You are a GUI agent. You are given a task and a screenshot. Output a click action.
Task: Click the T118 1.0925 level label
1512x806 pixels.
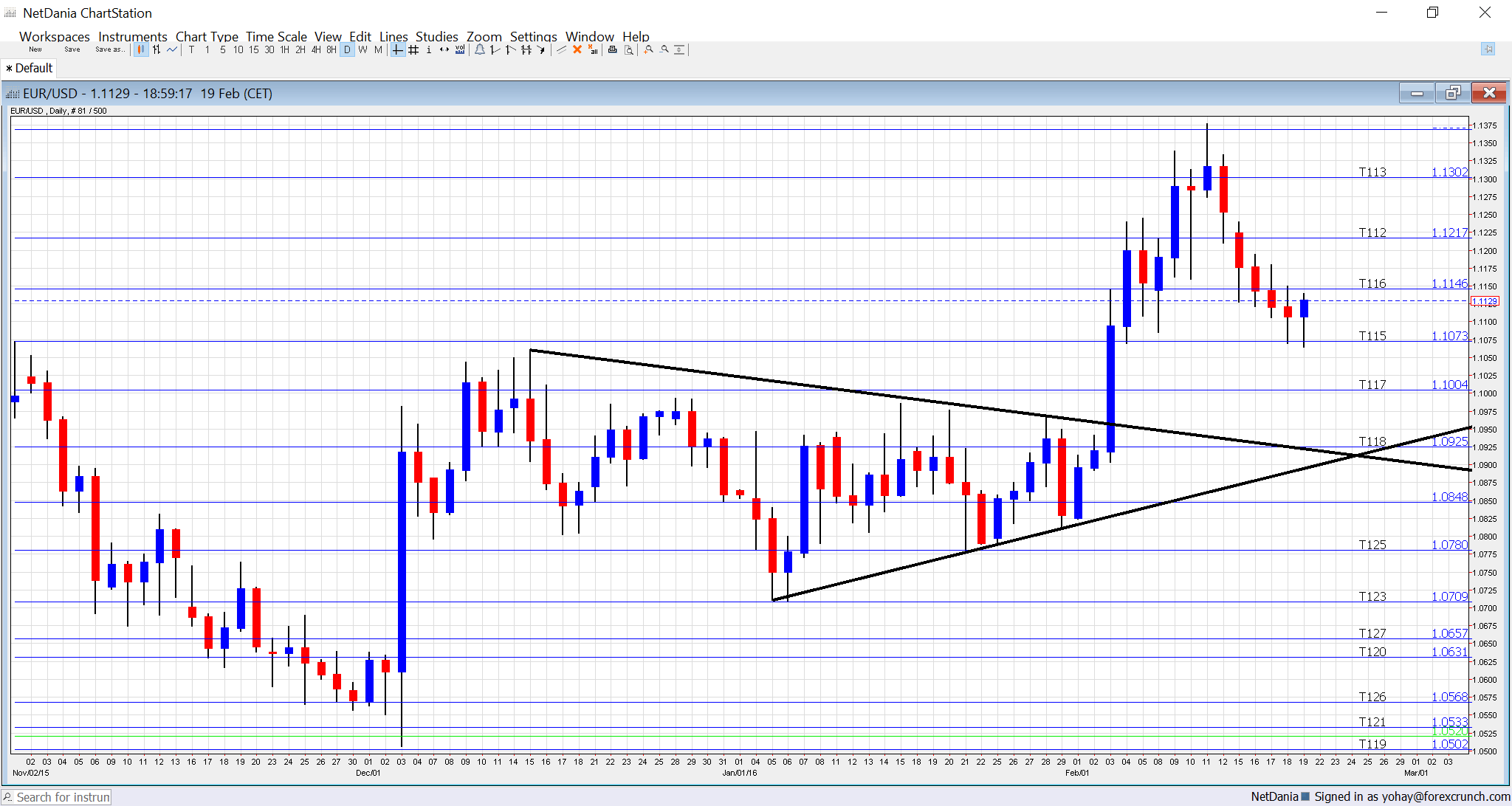pos(1413,441)
